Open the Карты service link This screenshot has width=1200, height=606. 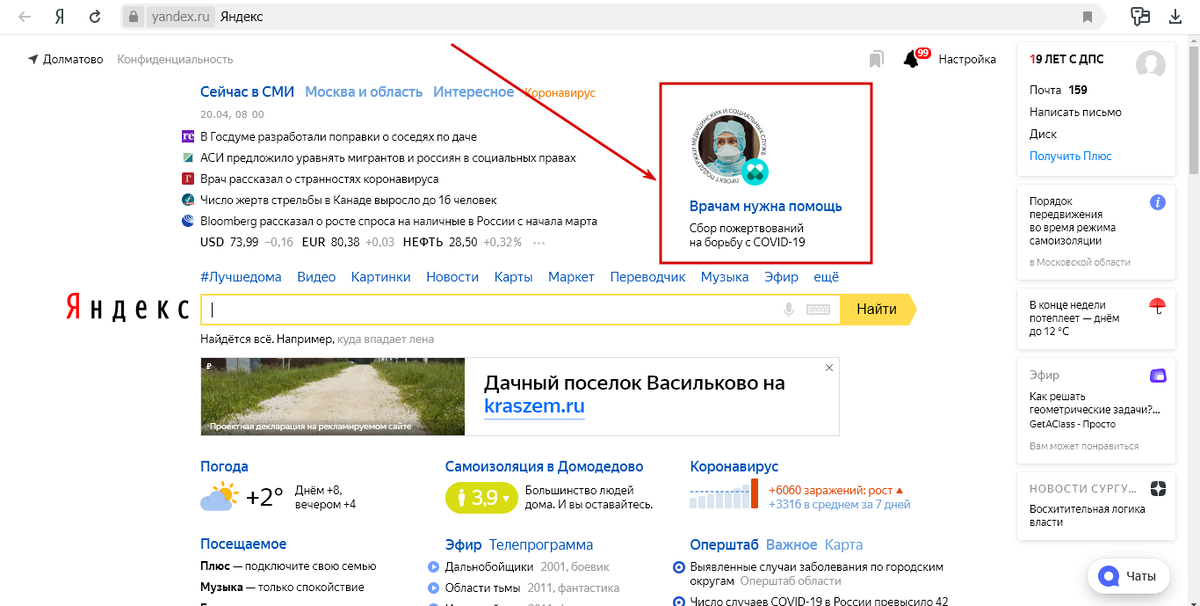coord(513,277)
